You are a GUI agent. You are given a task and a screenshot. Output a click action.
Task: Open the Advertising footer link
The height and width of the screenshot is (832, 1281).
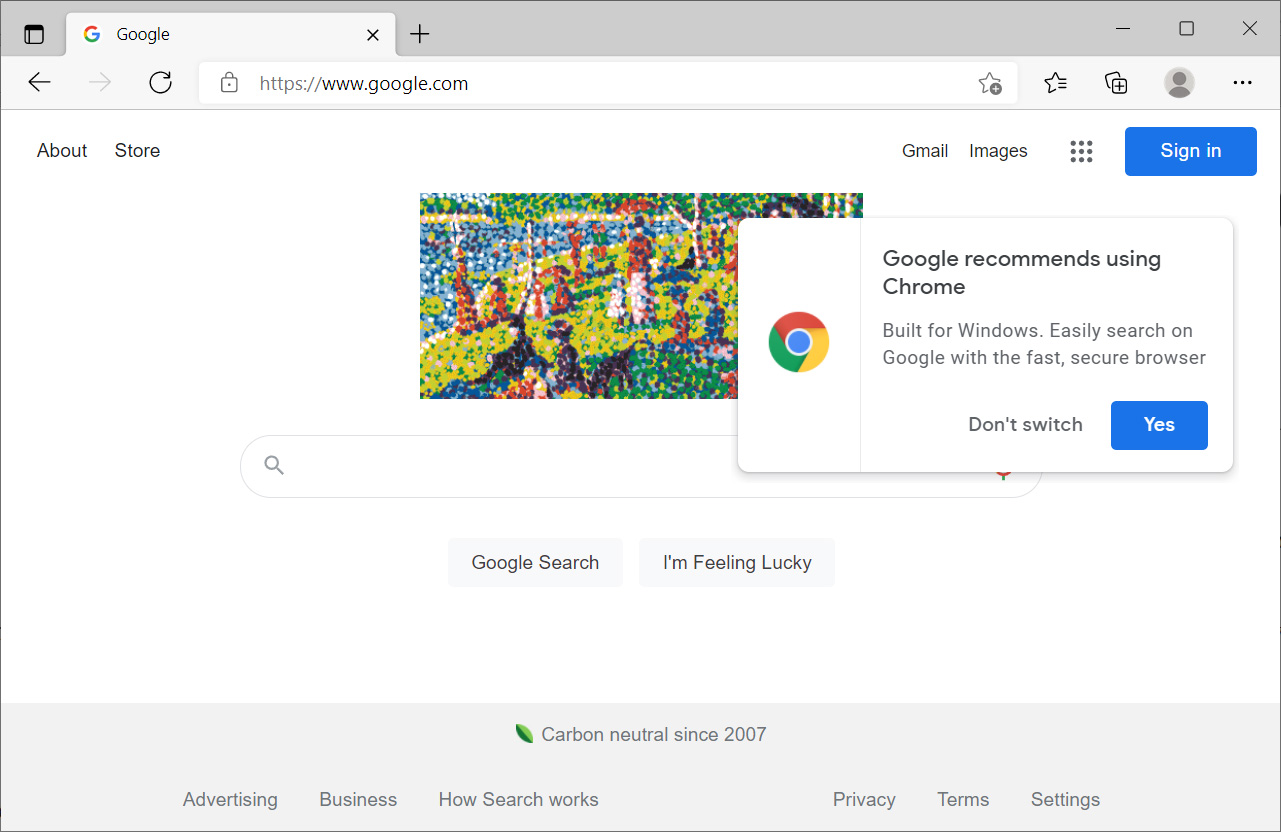point(230,800)
